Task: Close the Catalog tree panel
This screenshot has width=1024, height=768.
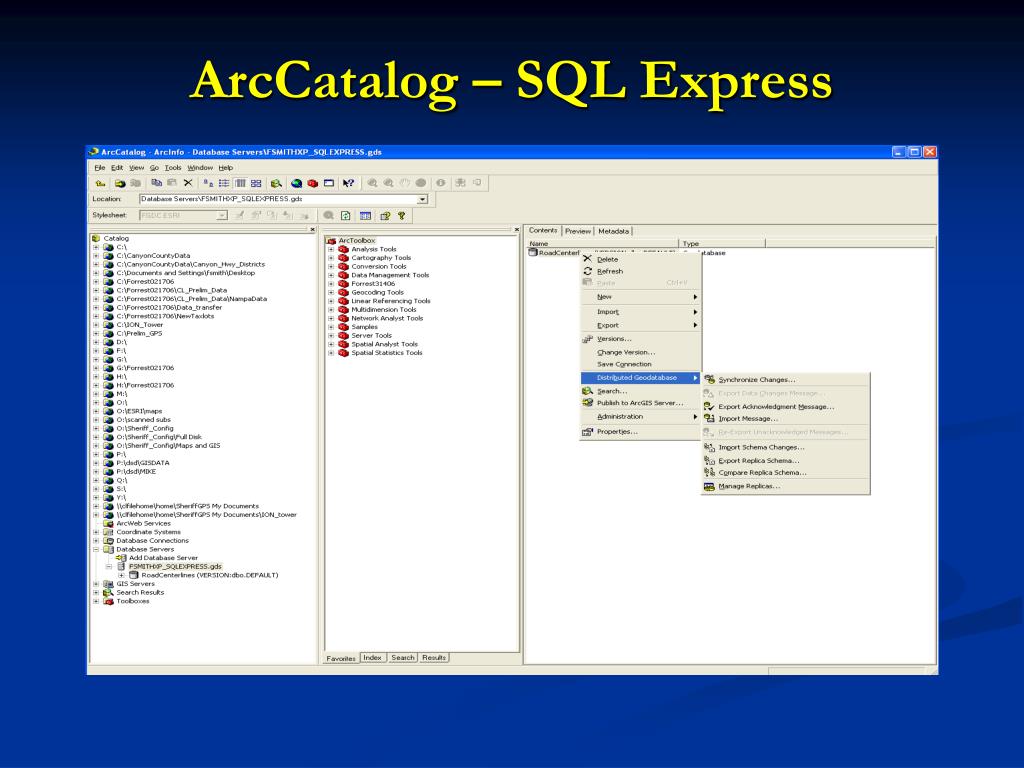Action: [312, 230]
